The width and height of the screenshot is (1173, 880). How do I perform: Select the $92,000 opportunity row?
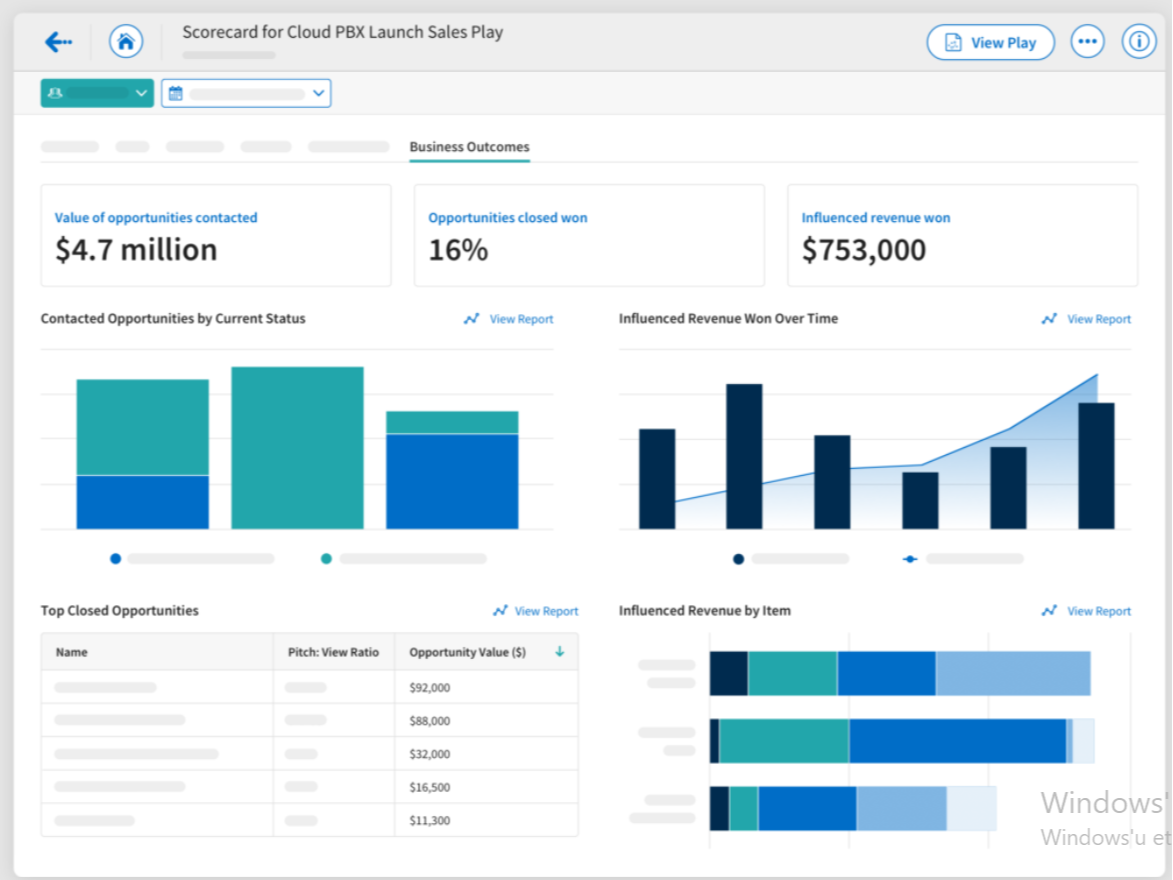pos(309,688)
